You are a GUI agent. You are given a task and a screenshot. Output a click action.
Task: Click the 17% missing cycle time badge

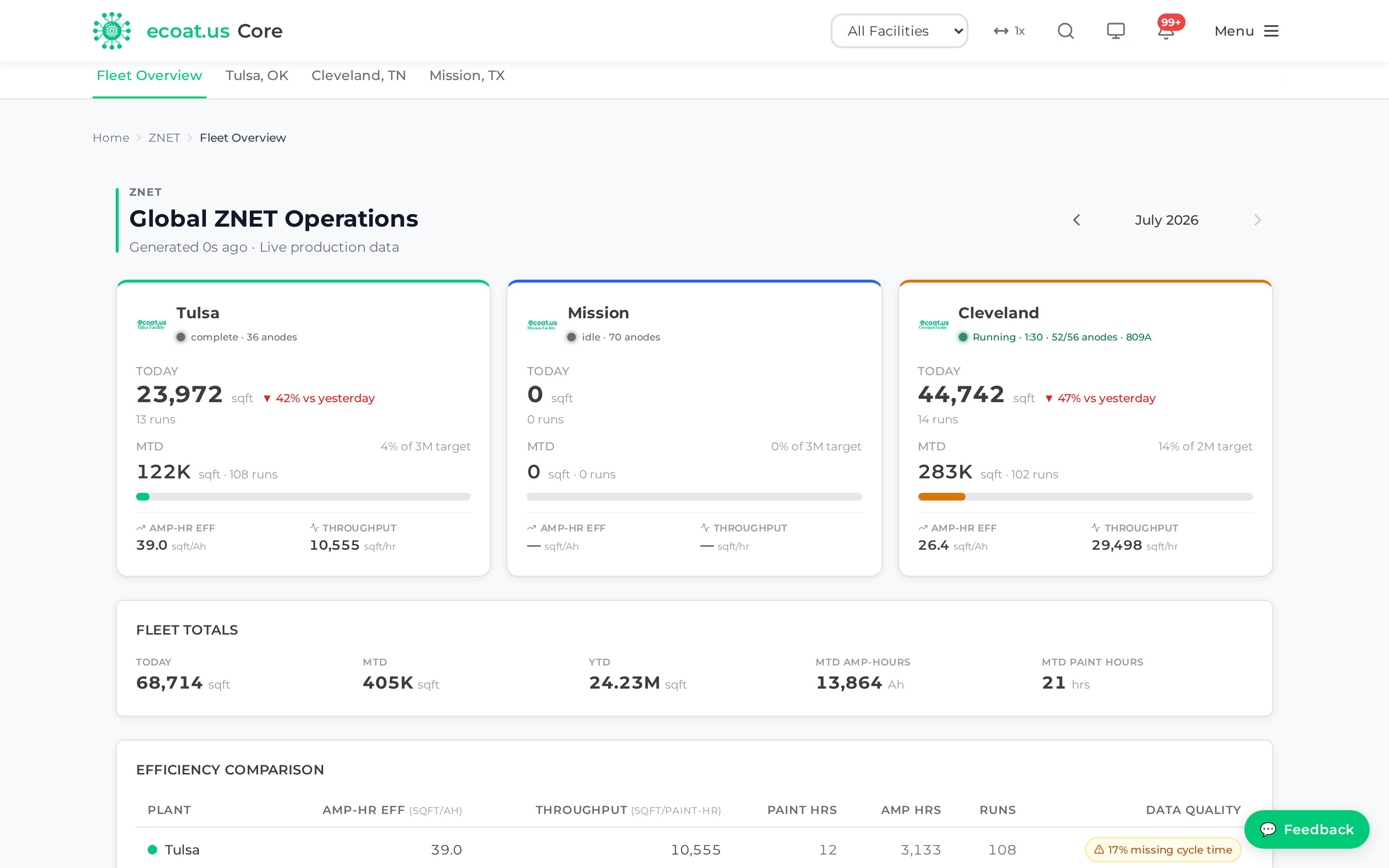(1163, 850)
